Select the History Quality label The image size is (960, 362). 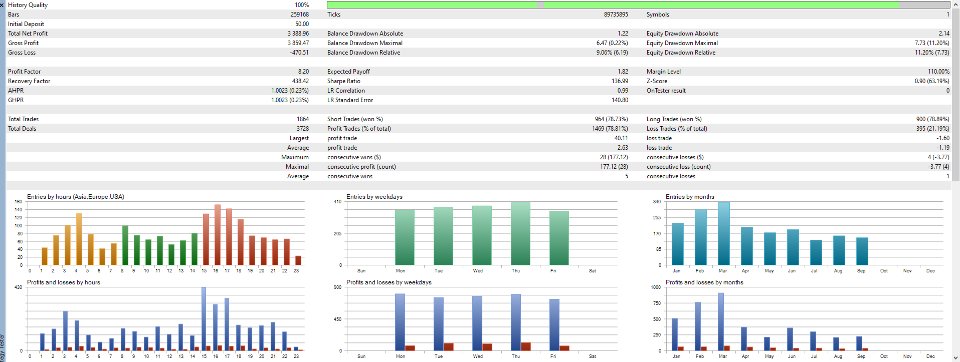click(28, 4)
